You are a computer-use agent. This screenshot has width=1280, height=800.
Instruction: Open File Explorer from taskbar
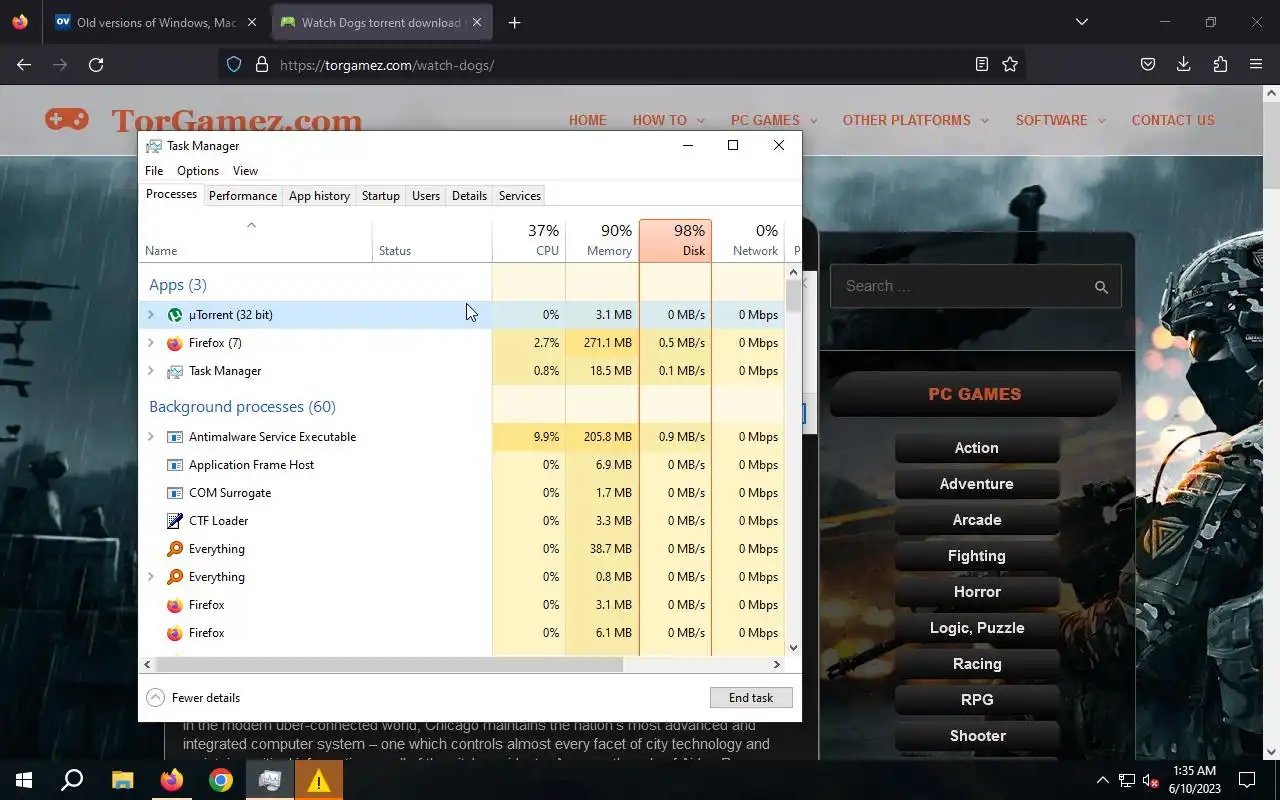click(x=122, y=780)
